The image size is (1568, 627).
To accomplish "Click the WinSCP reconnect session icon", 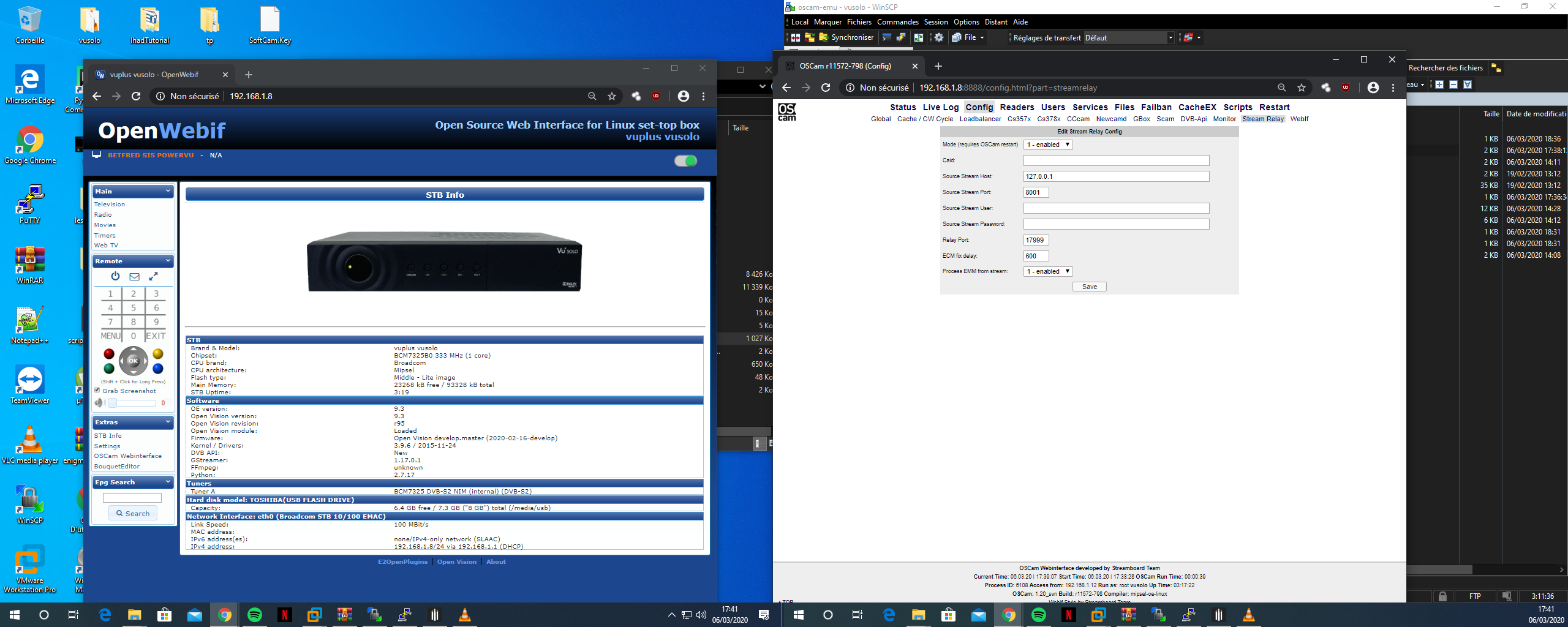I will point(1188,37).
